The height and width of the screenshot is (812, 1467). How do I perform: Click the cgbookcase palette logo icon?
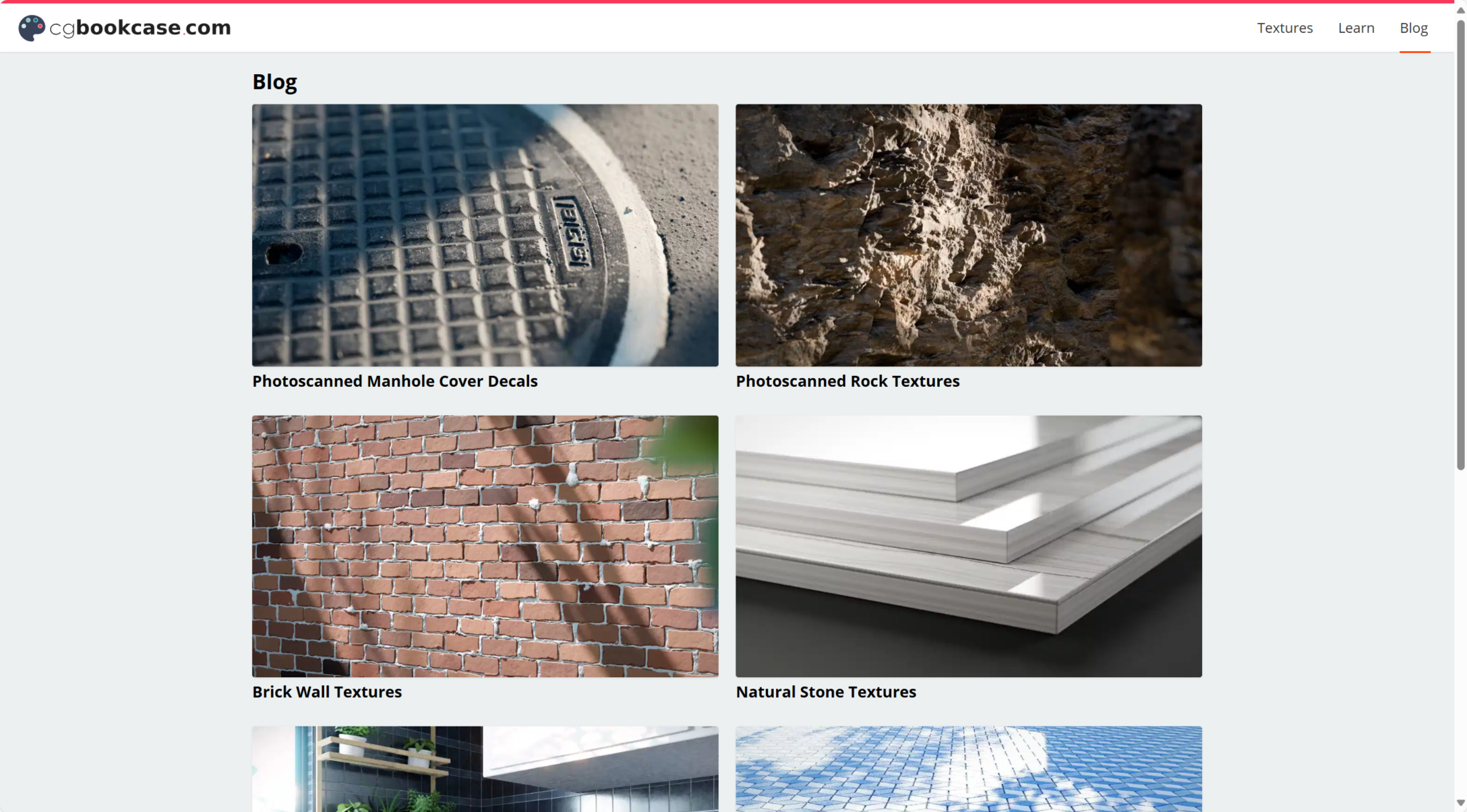(31, 28)
